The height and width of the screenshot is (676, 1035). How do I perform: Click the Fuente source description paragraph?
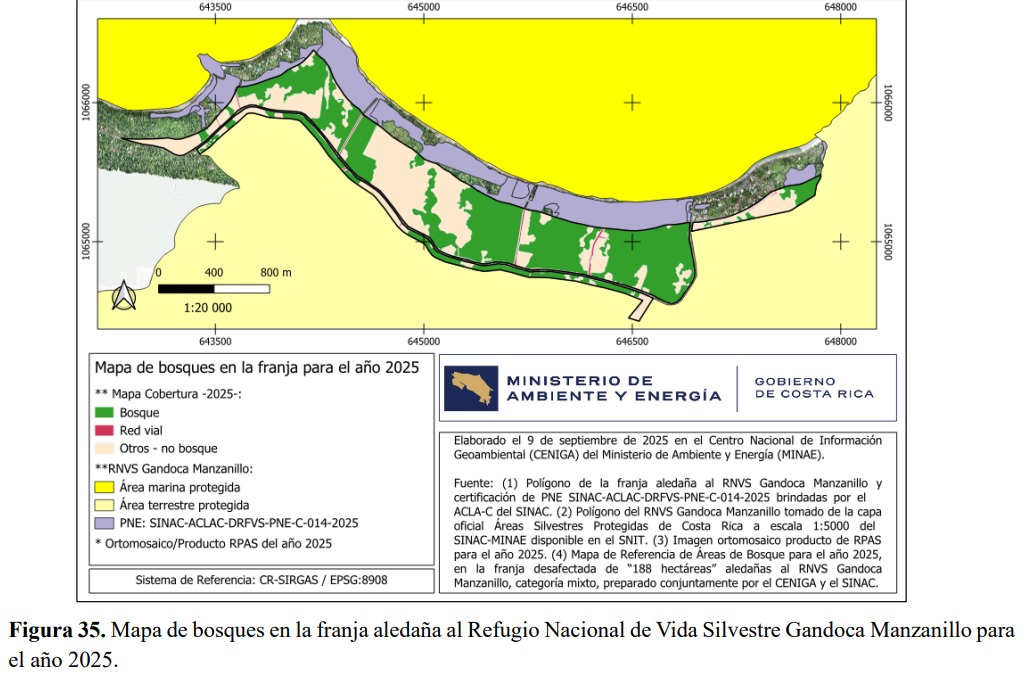click(x=667, y=533)
